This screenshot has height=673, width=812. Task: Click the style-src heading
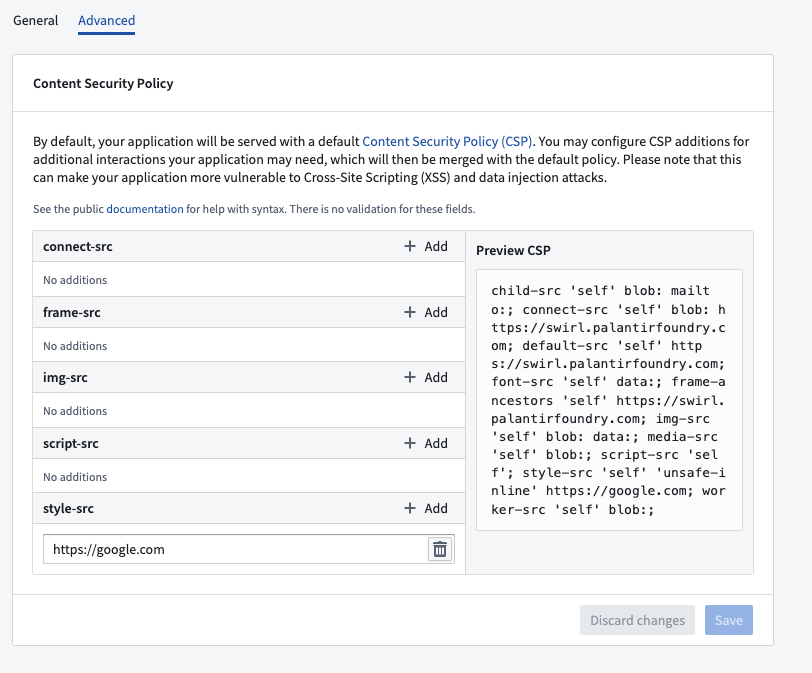pos(68,508)
